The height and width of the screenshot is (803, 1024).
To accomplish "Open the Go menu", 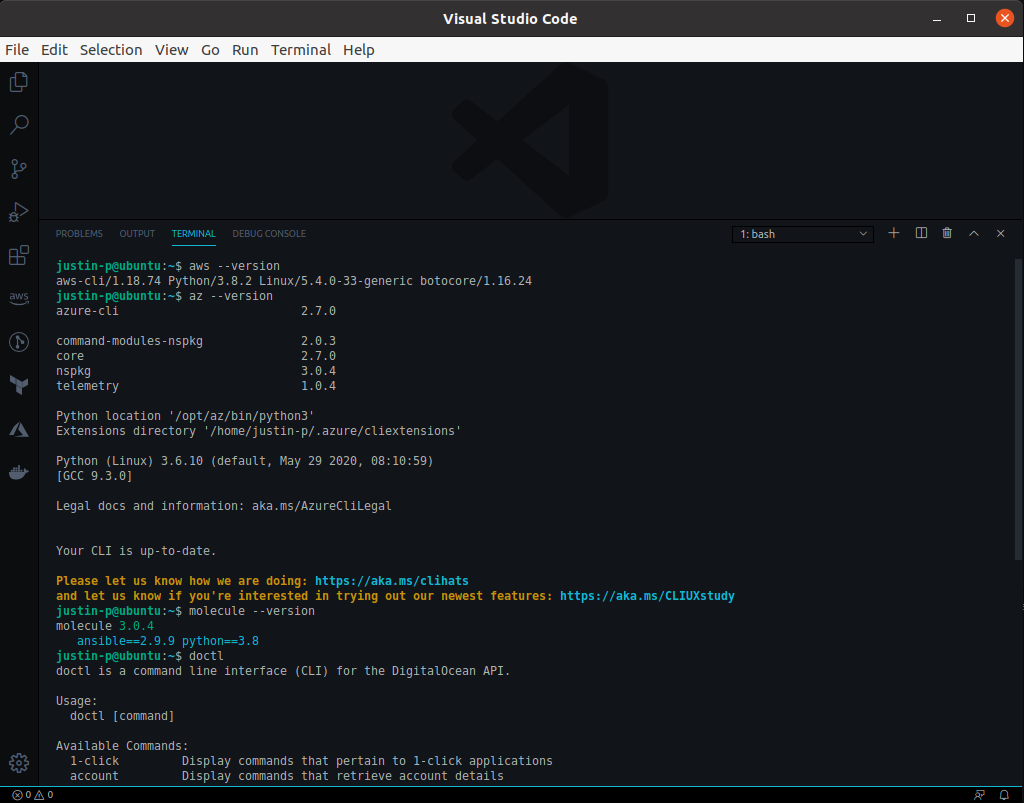I will 210,50.
